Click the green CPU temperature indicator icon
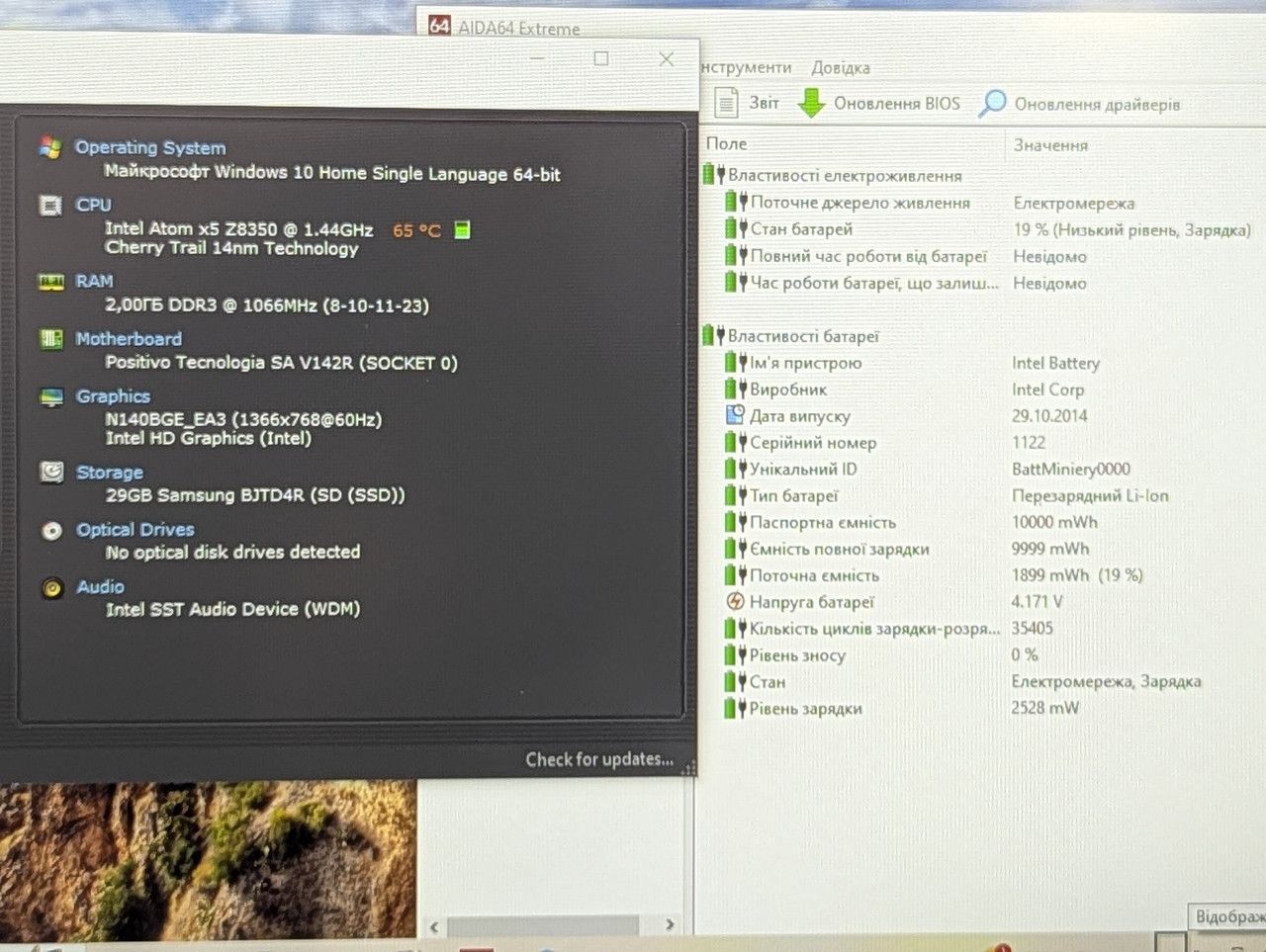Viewport: 1266px width, 952px height. point(462,229)
